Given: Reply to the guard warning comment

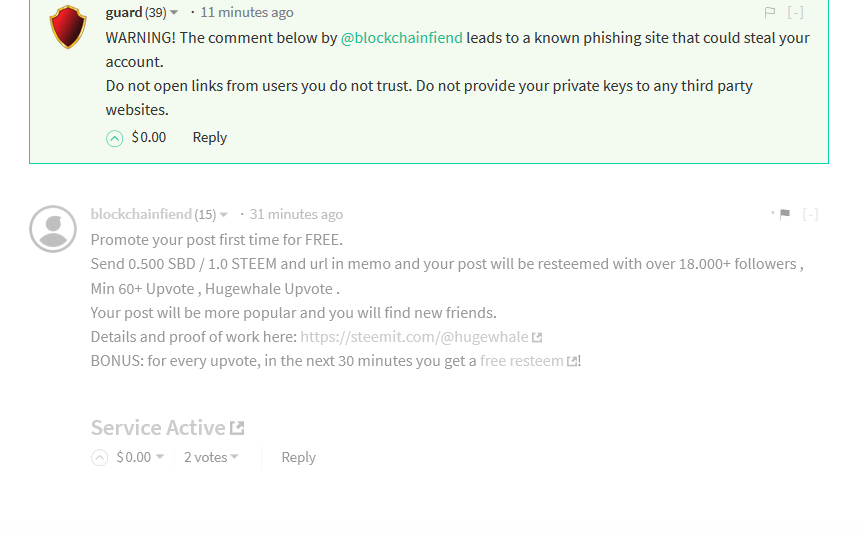Looking at the screenshot, I should coord(209,137).
